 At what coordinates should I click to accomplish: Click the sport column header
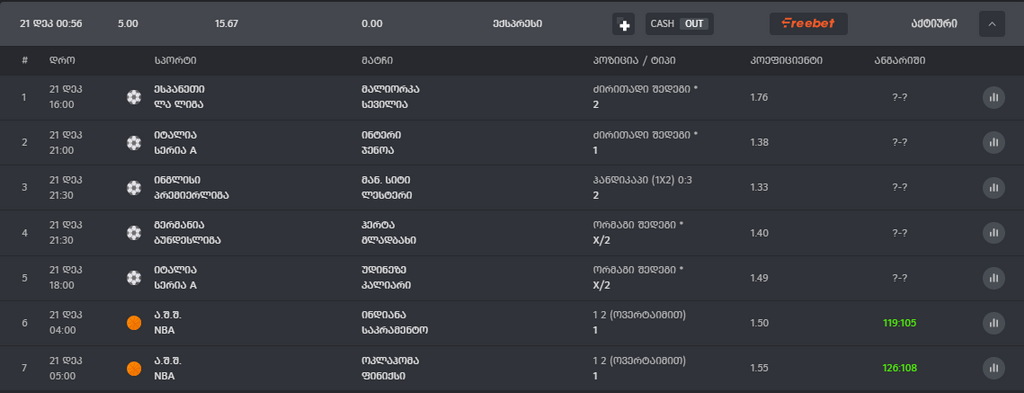[175, 61]
